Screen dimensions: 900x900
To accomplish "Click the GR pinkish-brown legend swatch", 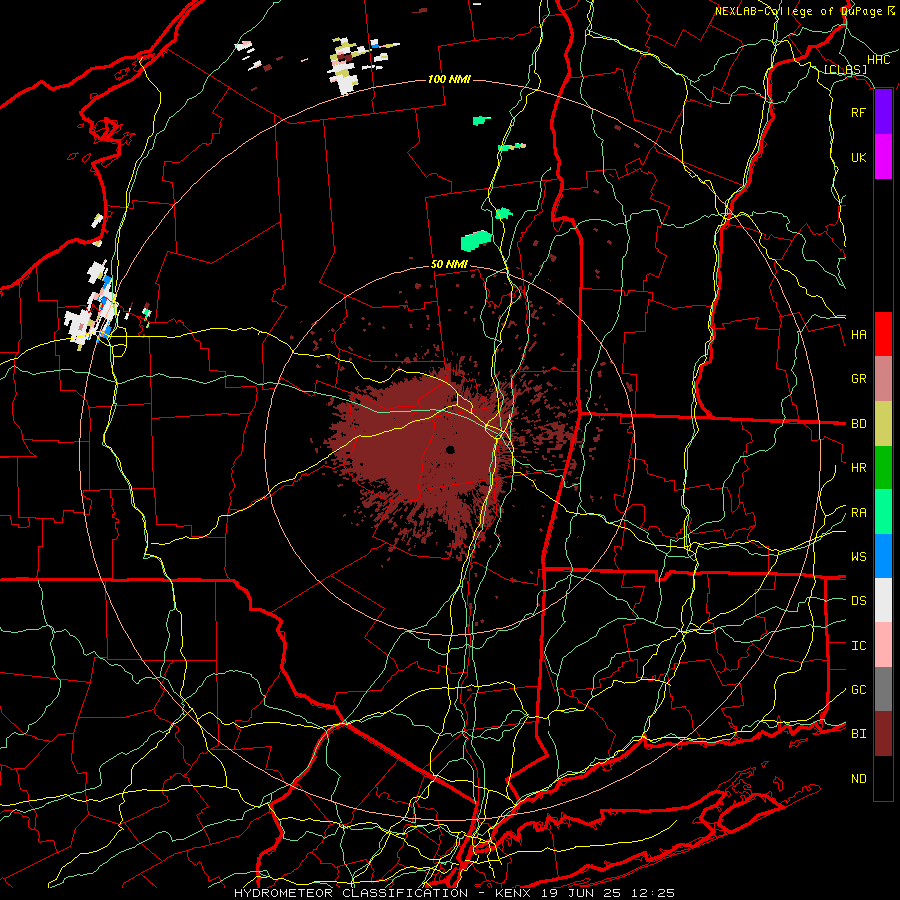I will click(x=883, y=379).
